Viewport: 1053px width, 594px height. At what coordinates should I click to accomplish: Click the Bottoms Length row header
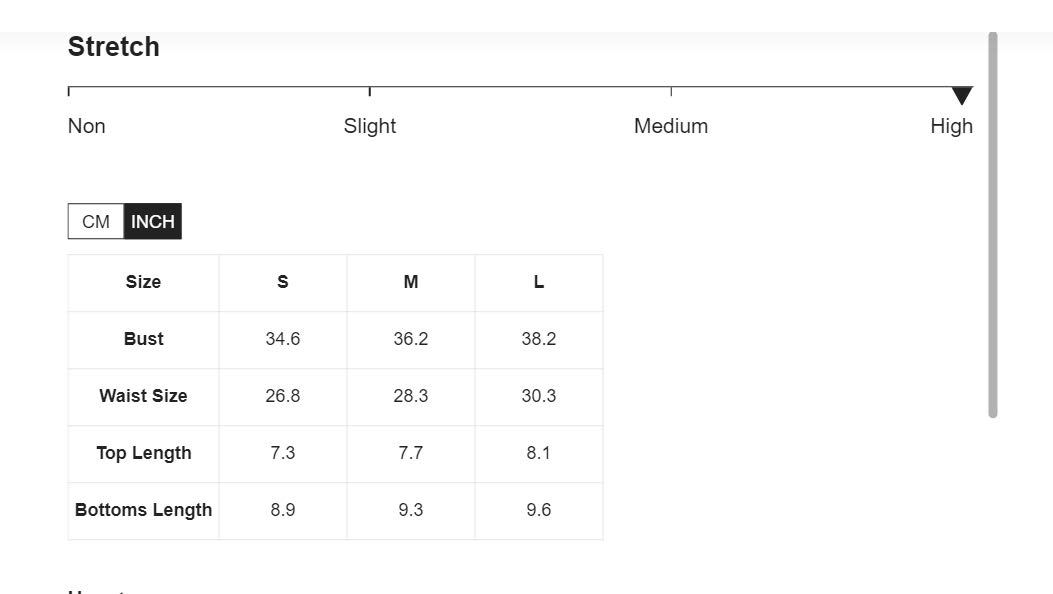click(x=143, y=511)
